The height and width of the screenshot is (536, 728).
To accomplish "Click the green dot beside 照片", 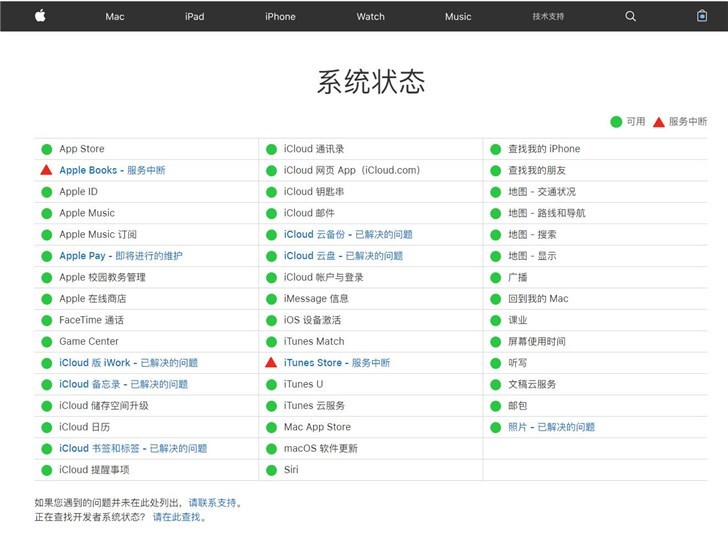I will [x=495, y=427].
